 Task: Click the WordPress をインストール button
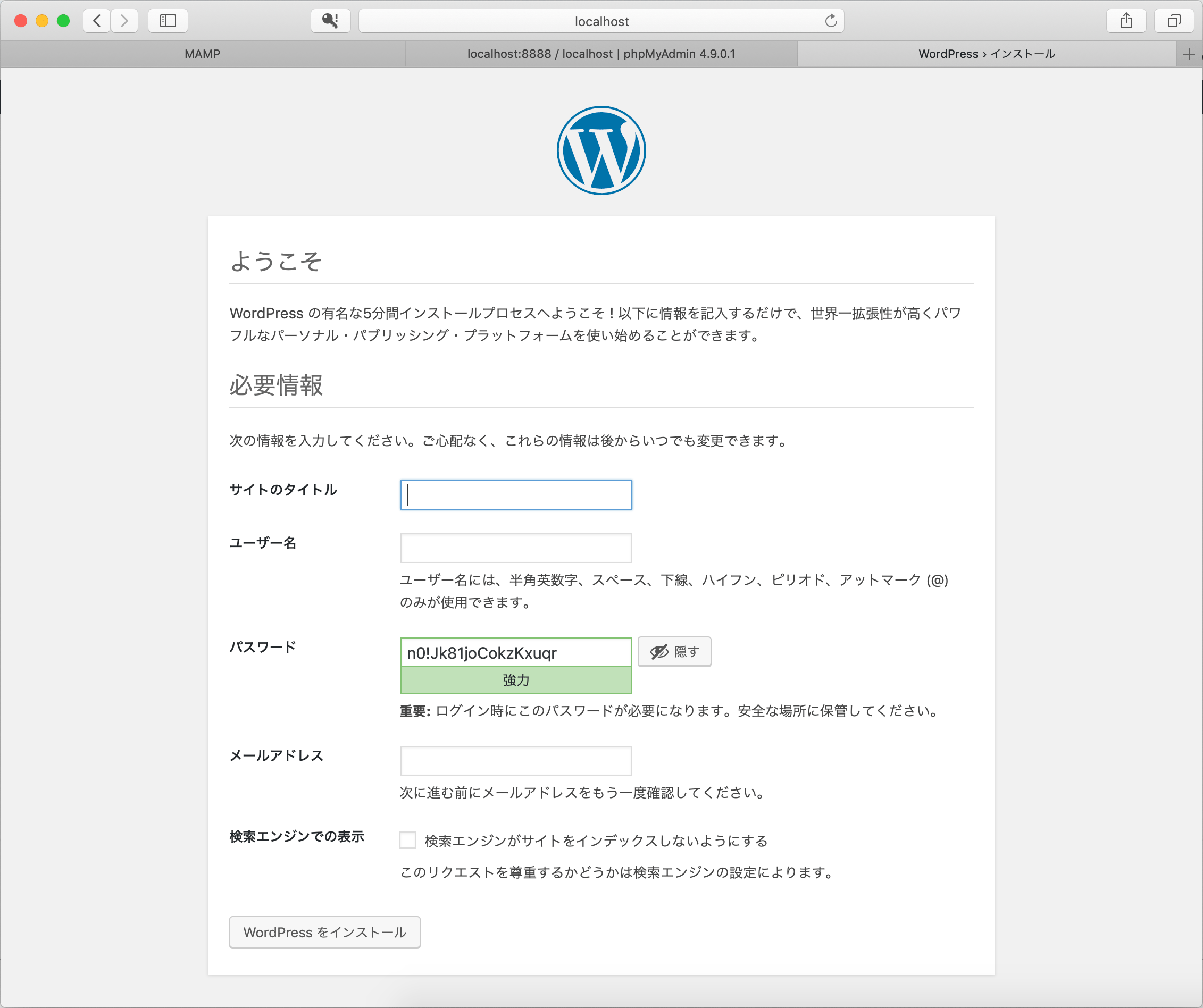coord(325,933)
